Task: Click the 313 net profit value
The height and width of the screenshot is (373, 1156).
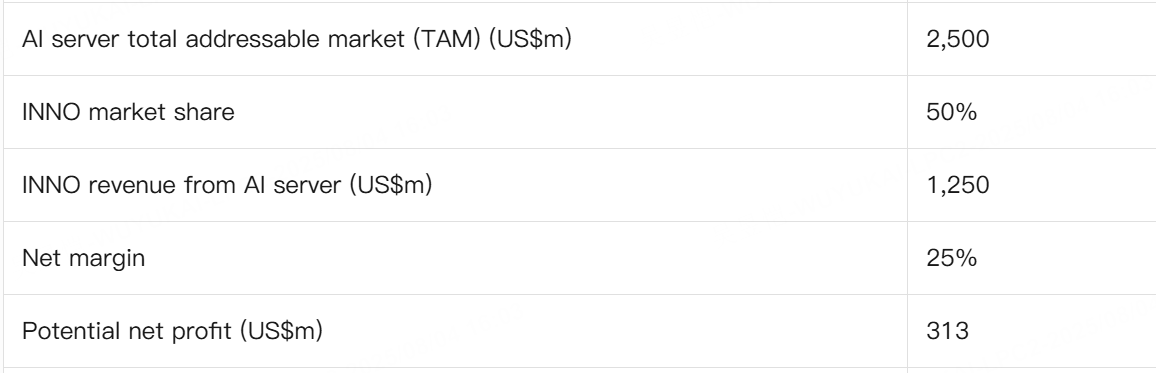Action: pyautogui.click(x=947, y=331)
